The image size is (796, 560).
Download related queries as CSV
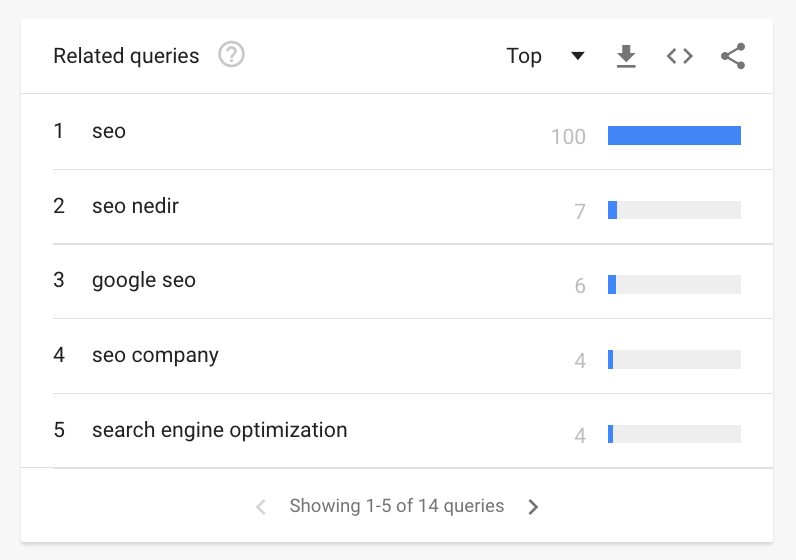[626, 56]
